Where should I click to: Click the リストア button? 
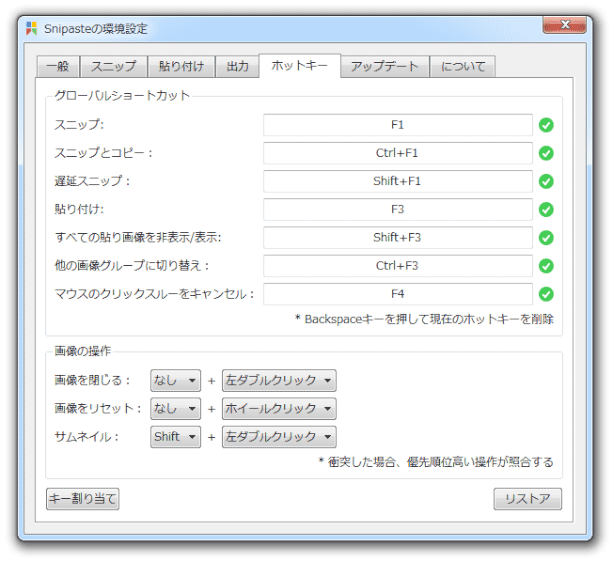pos(527,499)
